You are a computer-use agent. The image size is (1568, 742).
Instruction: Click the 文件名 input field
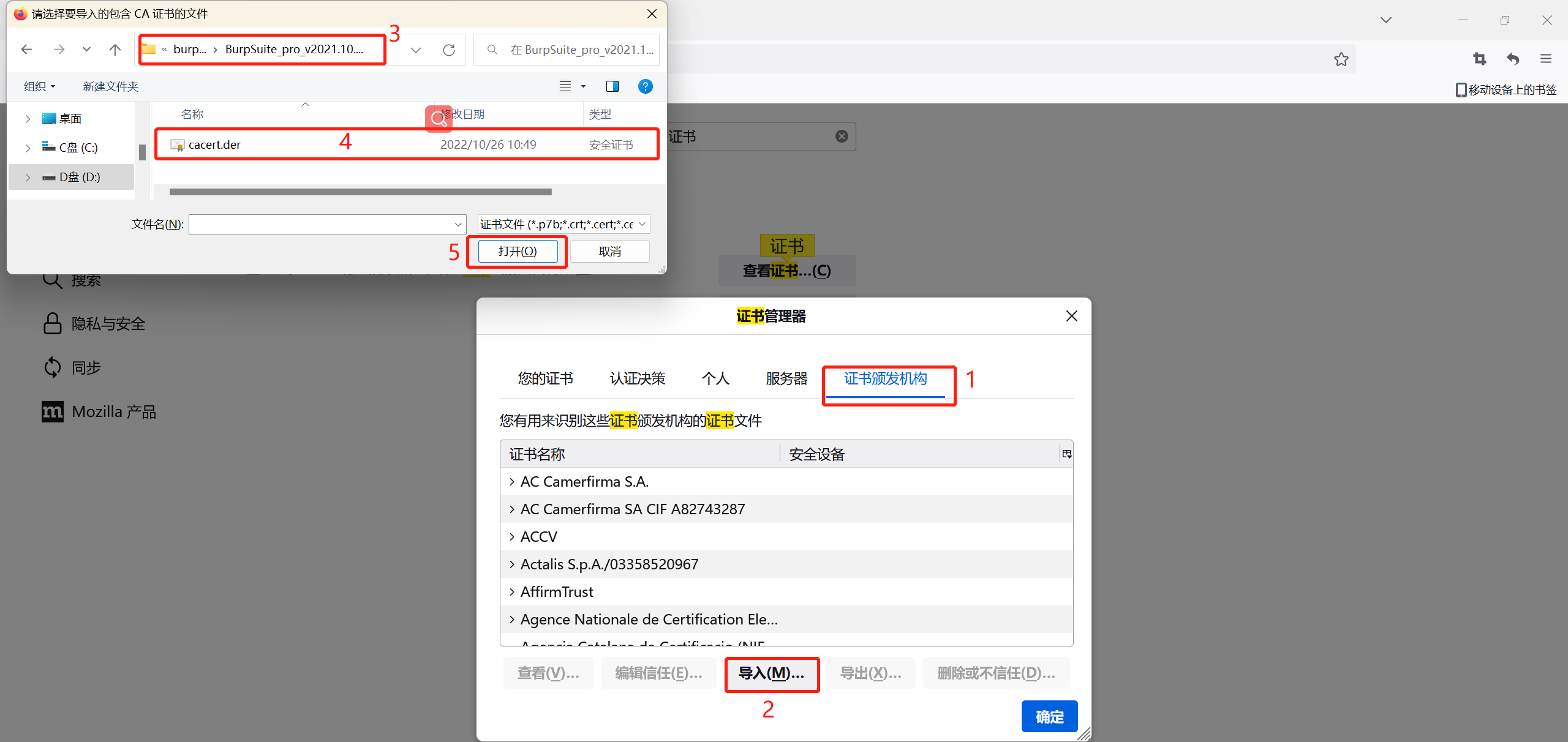click(321, 224)
